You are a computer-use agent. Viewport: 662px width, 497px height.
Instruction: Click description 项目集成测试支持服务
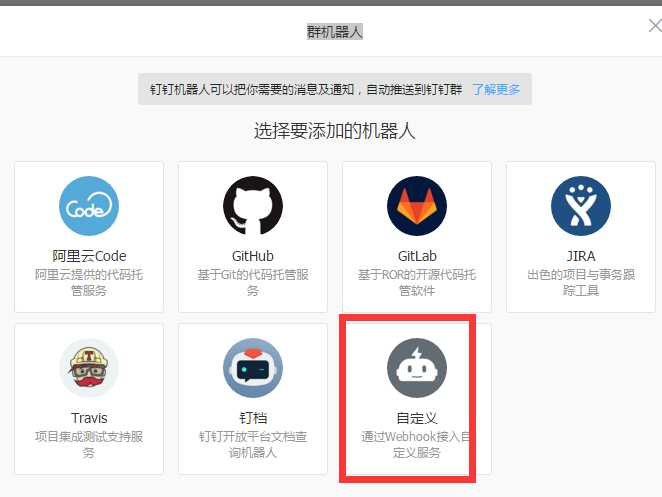pos(89,445)
